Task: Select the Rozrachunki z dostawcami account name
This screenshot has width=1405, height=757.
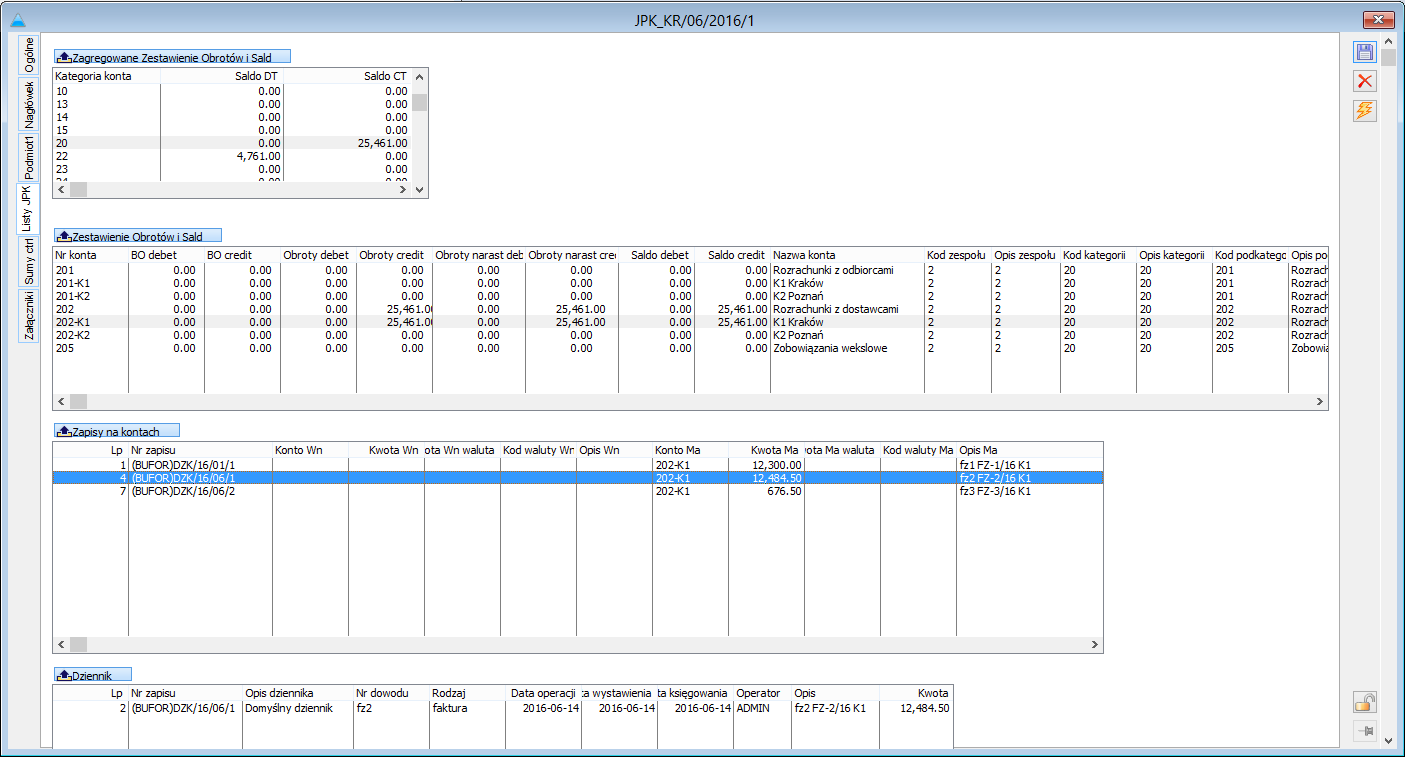Action: (836, 309)
